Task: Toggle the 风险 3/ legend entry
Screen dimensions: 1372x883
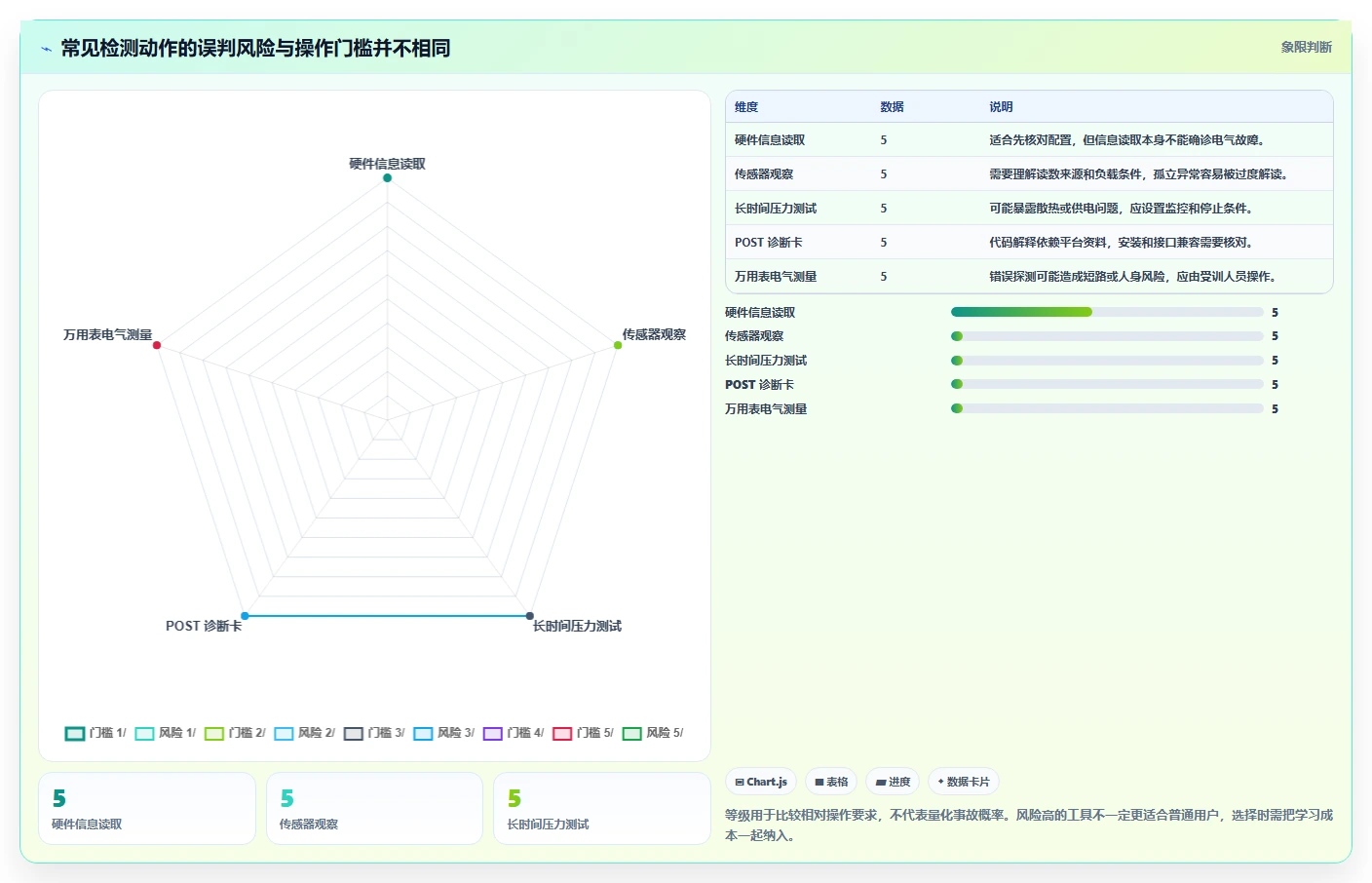Action: point(444,733)
